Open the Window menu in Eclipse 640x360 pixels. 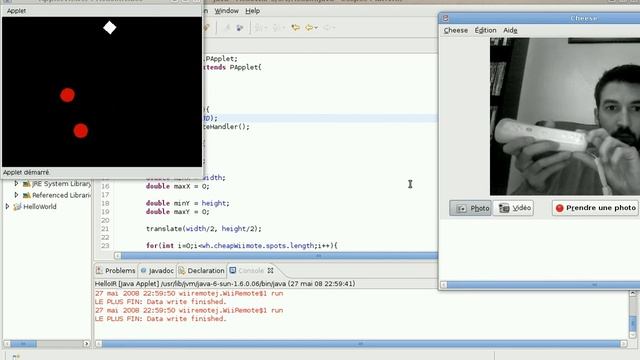pyautogui.click(x=227, y=11)
